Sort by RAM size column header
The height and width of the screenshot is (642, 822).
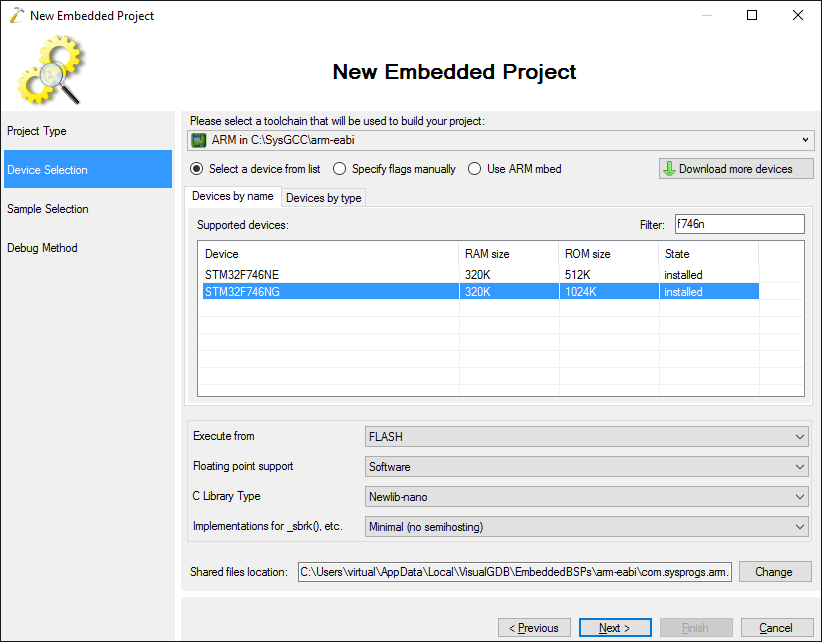508,254
